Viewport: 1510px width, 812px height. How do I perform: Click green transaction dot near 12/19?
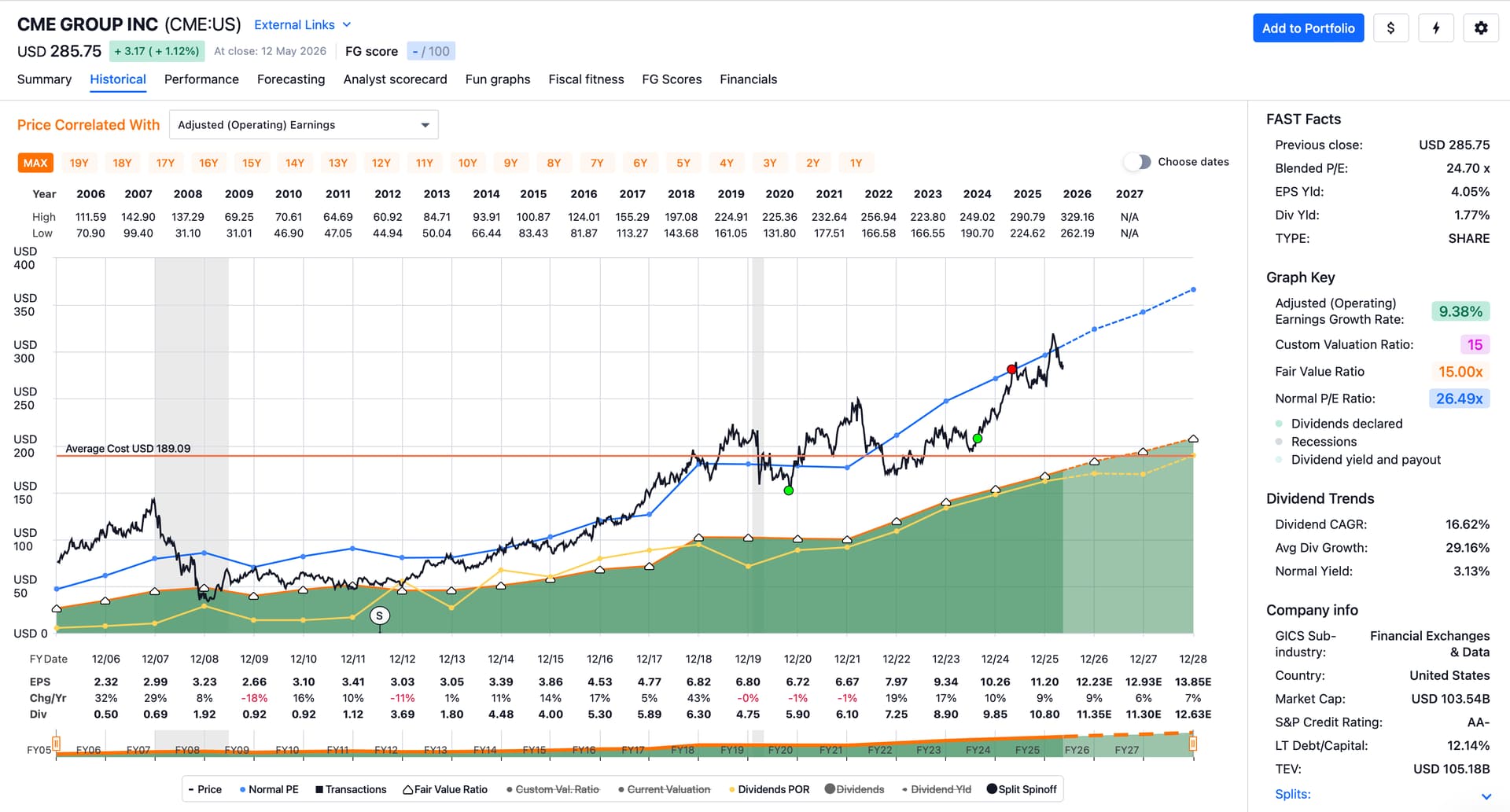pyautogui.click(x=789, y=491)
